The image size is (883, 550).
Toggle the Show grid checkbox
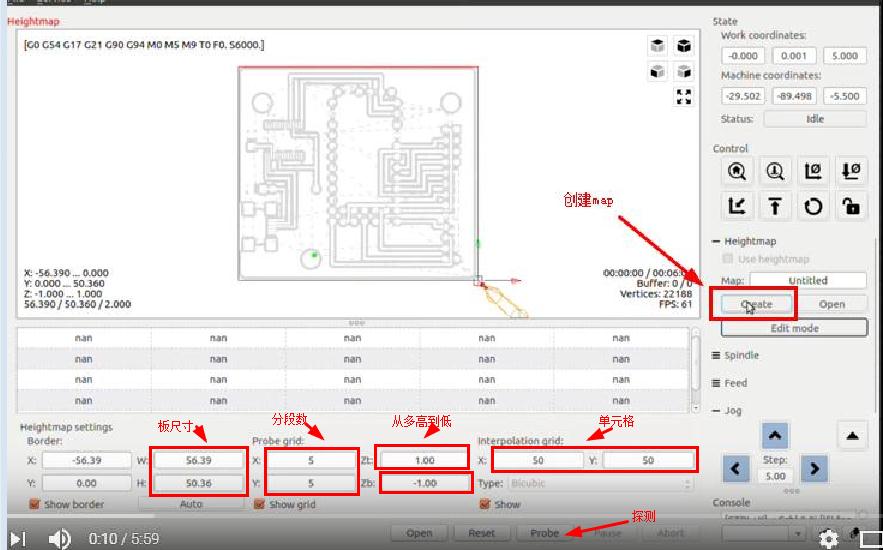260,505
